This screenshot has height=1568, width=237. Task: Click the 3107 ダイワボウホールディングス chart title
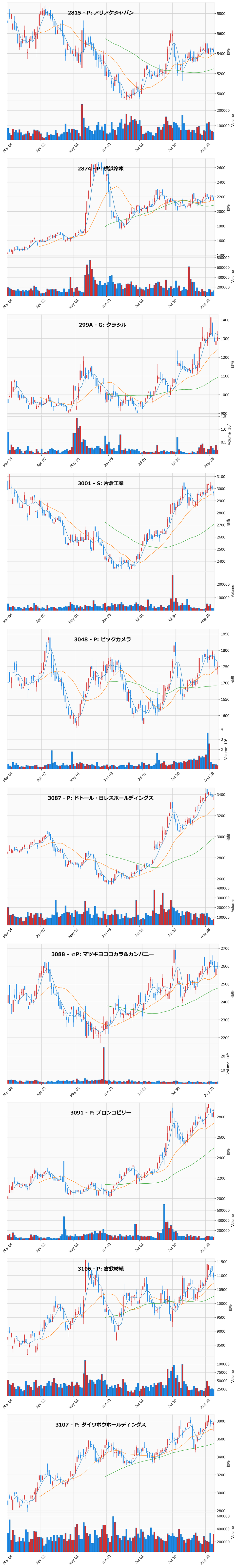[101, 1425]
